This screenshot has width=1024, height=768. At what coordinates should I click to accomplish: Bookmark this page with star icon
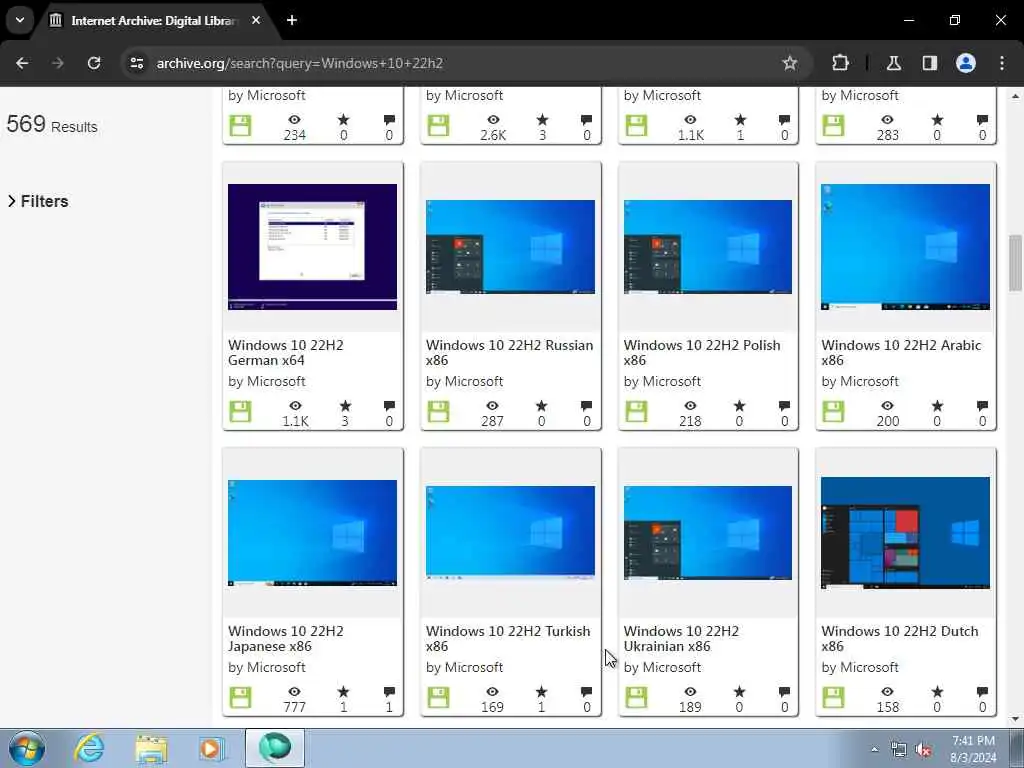[x=790, y=63]
